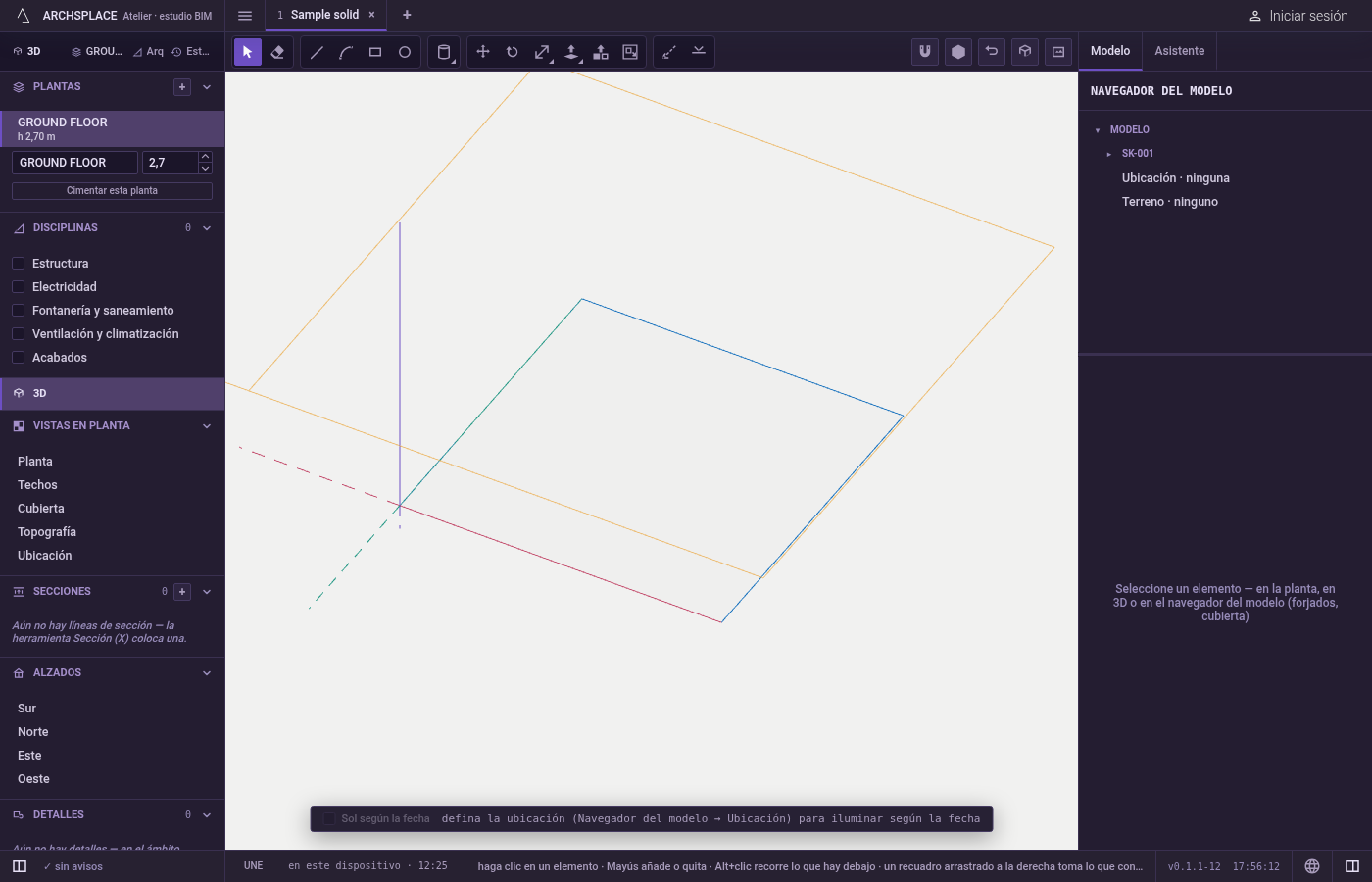This screenshot has width=1372, height=882.
Task: Toggle left sidebar icon in status bar
Action: (x=20, y=866)
